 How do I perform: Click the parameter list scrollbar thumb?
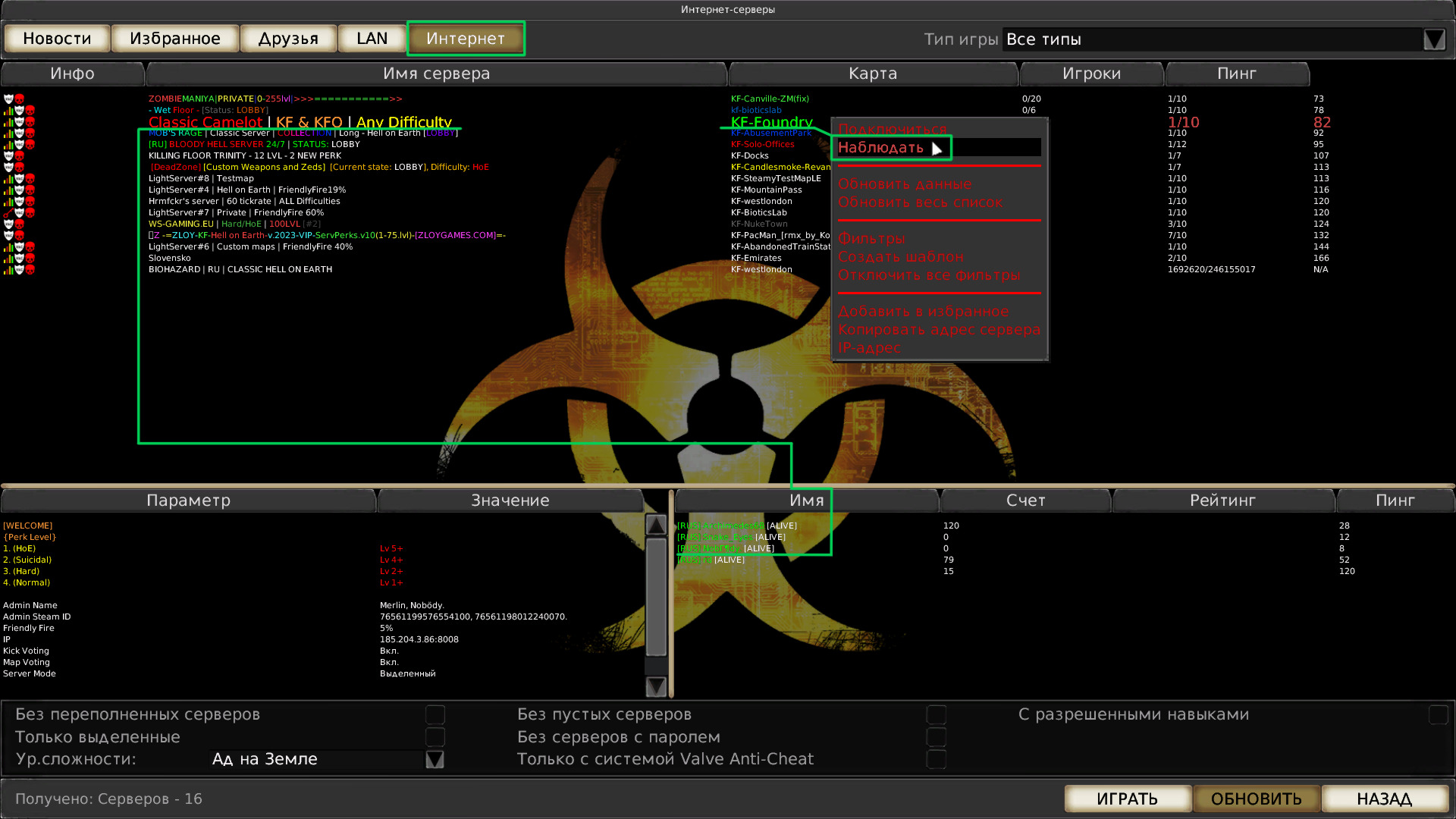click(x=656, y=598)
